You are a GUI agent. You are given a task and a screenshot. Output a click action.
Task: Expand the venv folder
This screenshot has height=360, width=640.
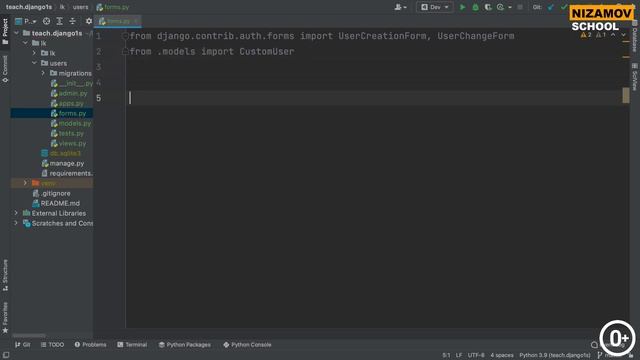[x=25, y=183]
